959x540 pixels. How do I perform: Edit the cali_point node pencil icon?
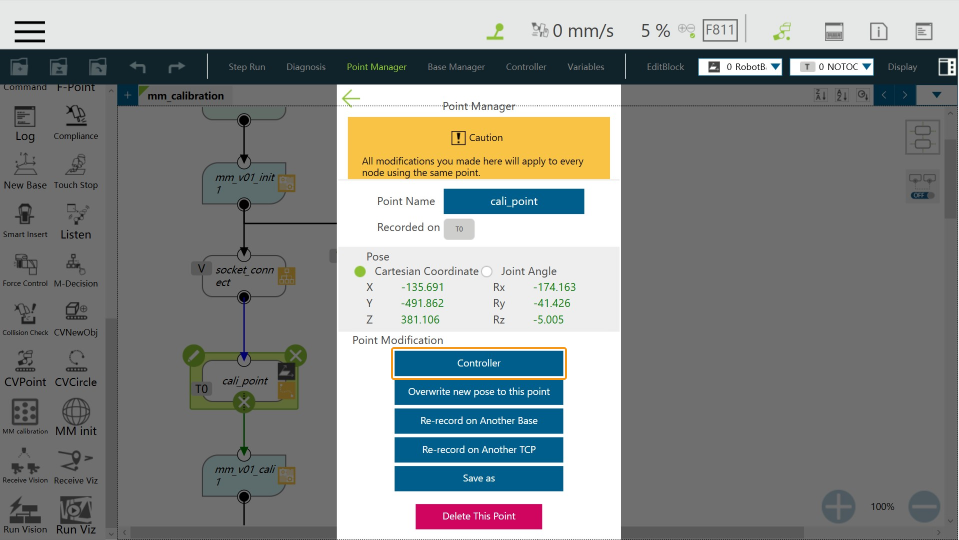tap(194, 355)
